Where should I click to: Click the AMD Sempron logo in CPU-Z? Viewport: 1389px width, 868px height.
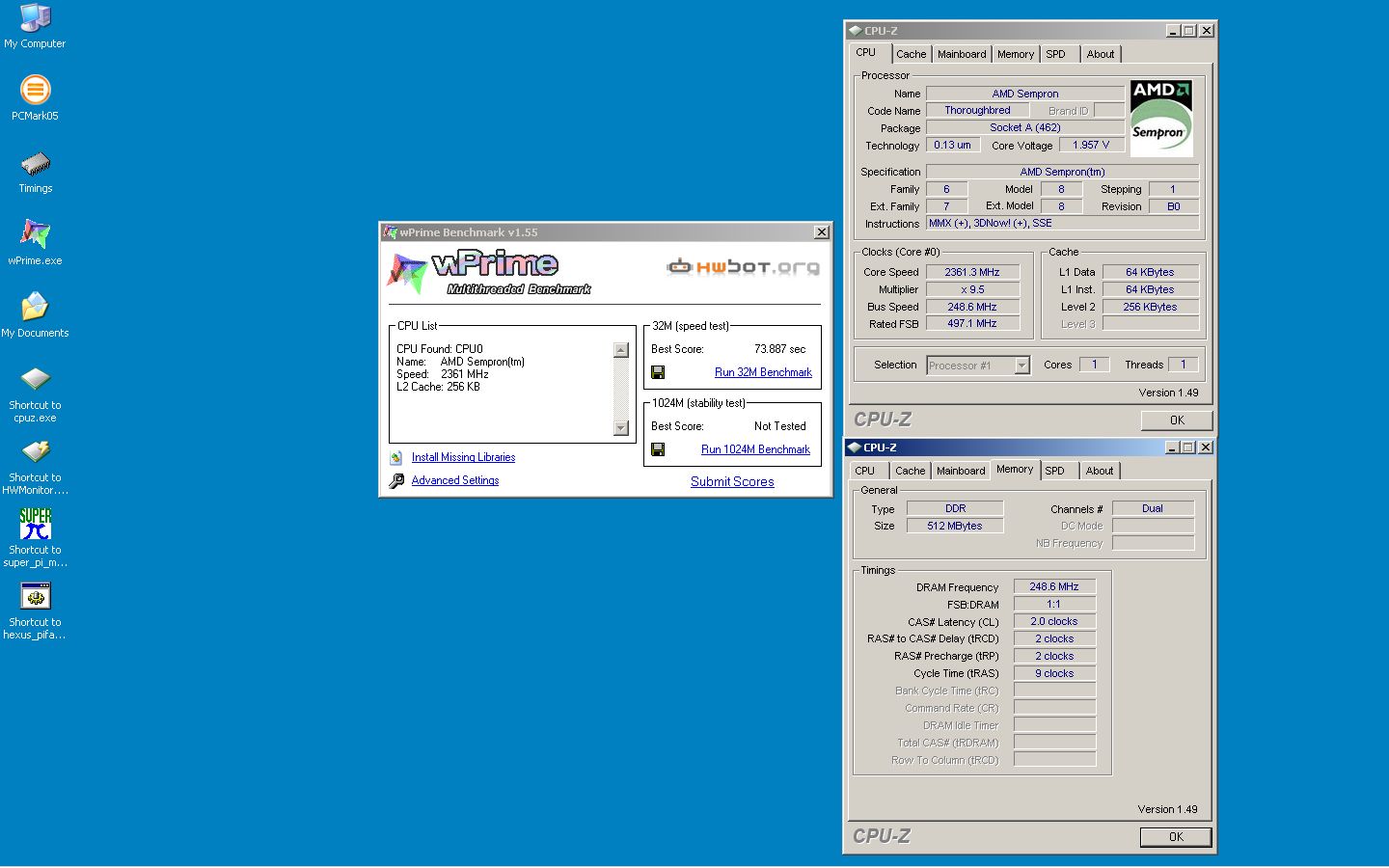(x=1161, y=118)
